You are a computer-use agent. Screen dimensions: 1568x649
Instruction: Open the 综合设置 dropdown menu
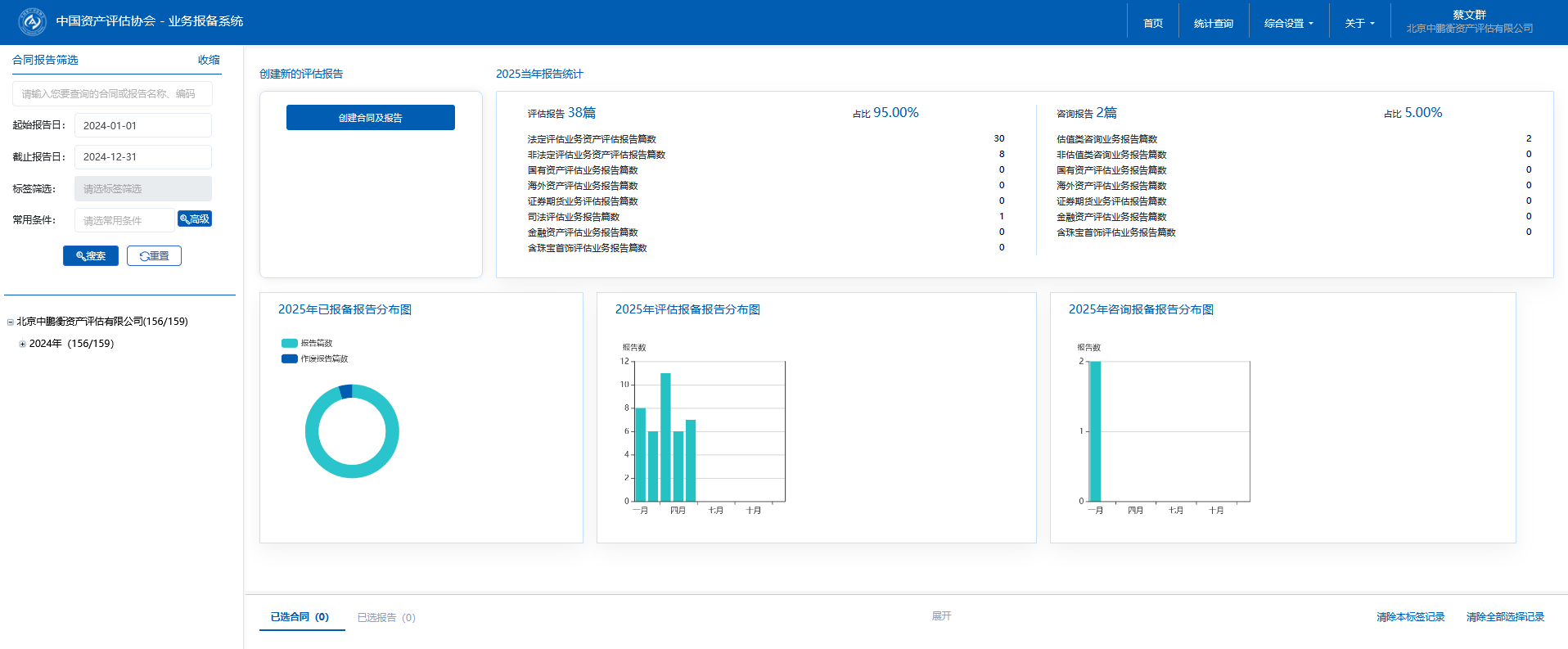(x=1288, y=24)
